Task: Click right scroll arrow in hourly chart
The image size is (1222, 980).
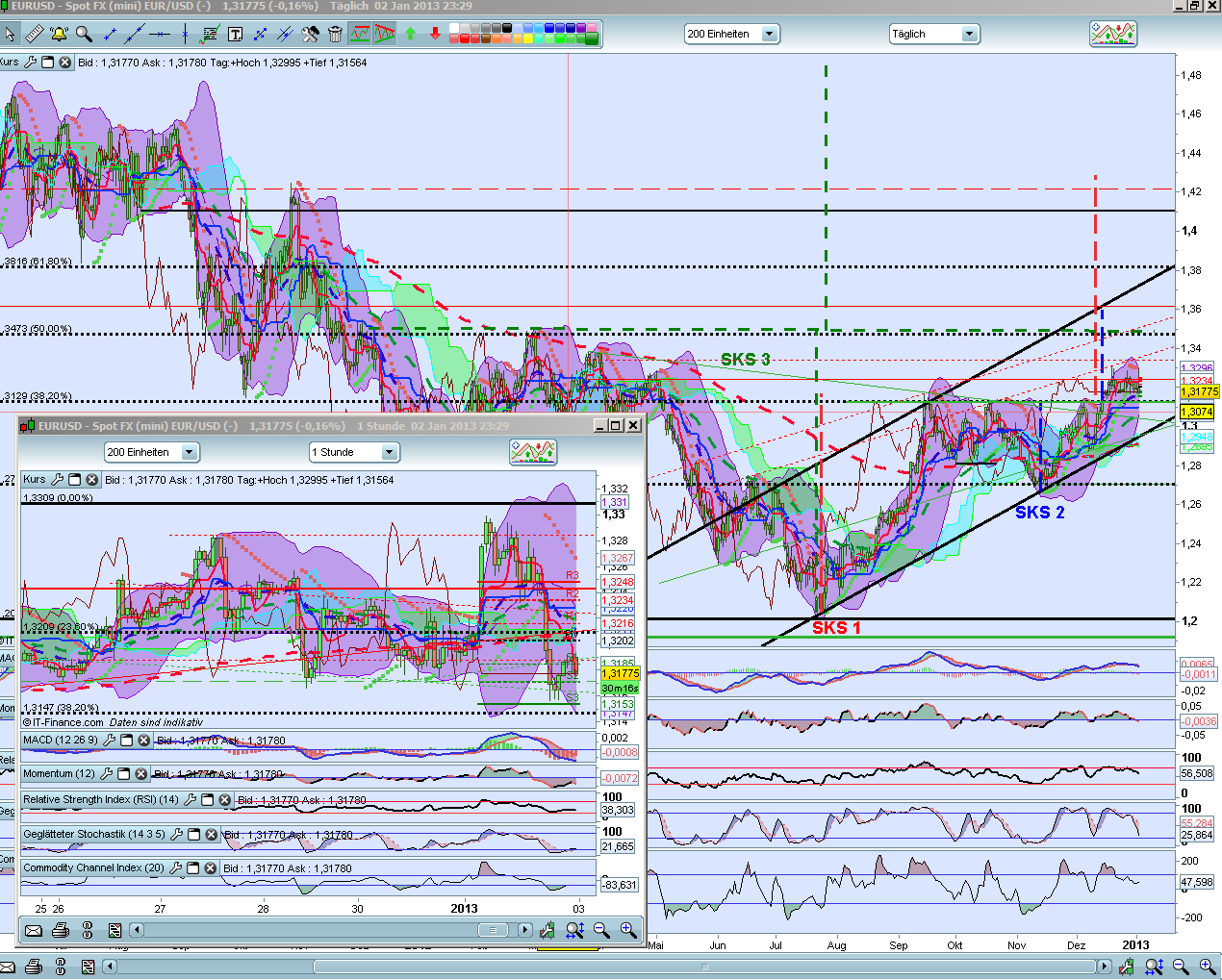Action: [x=524, y=930]
